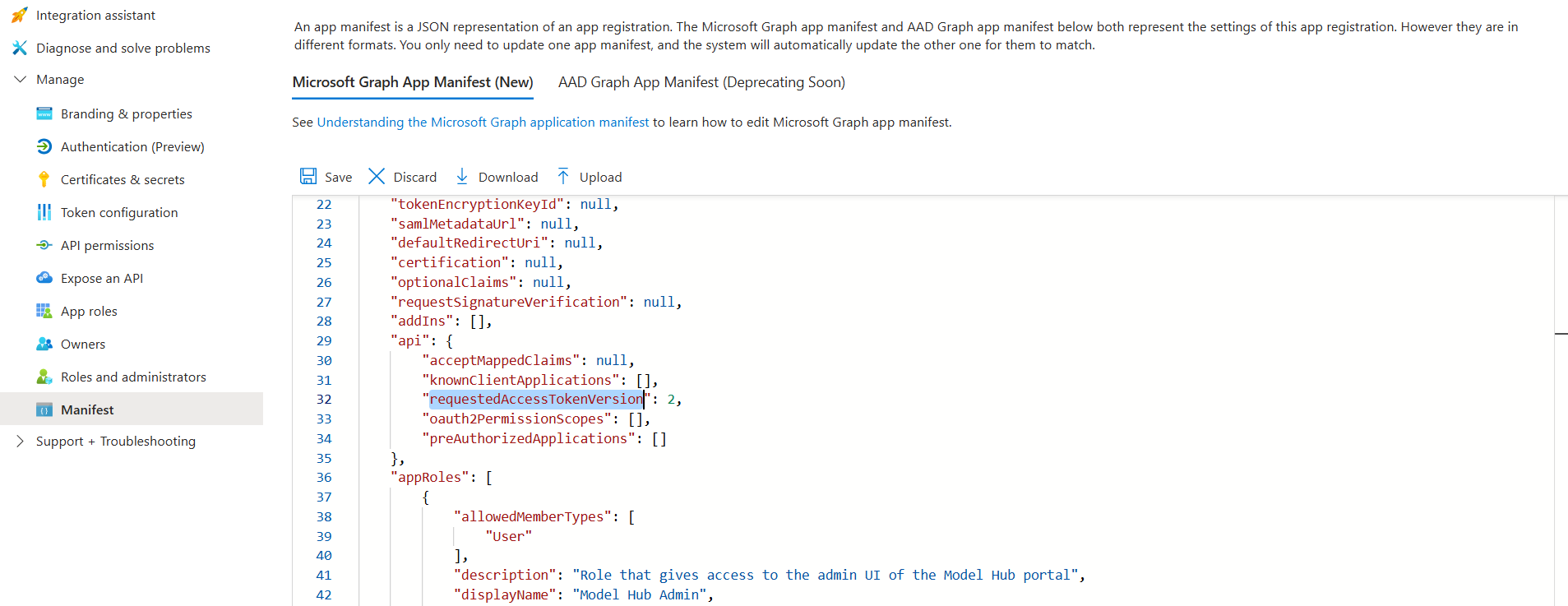Upload a manifest file

coord(590,177)
